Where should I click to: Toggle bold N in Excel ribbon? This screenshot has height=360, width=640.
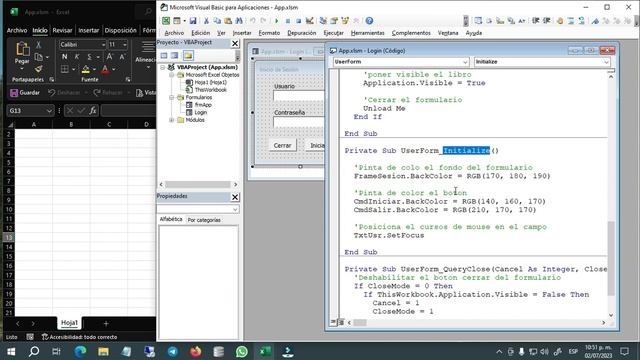[x=64, y=57]
